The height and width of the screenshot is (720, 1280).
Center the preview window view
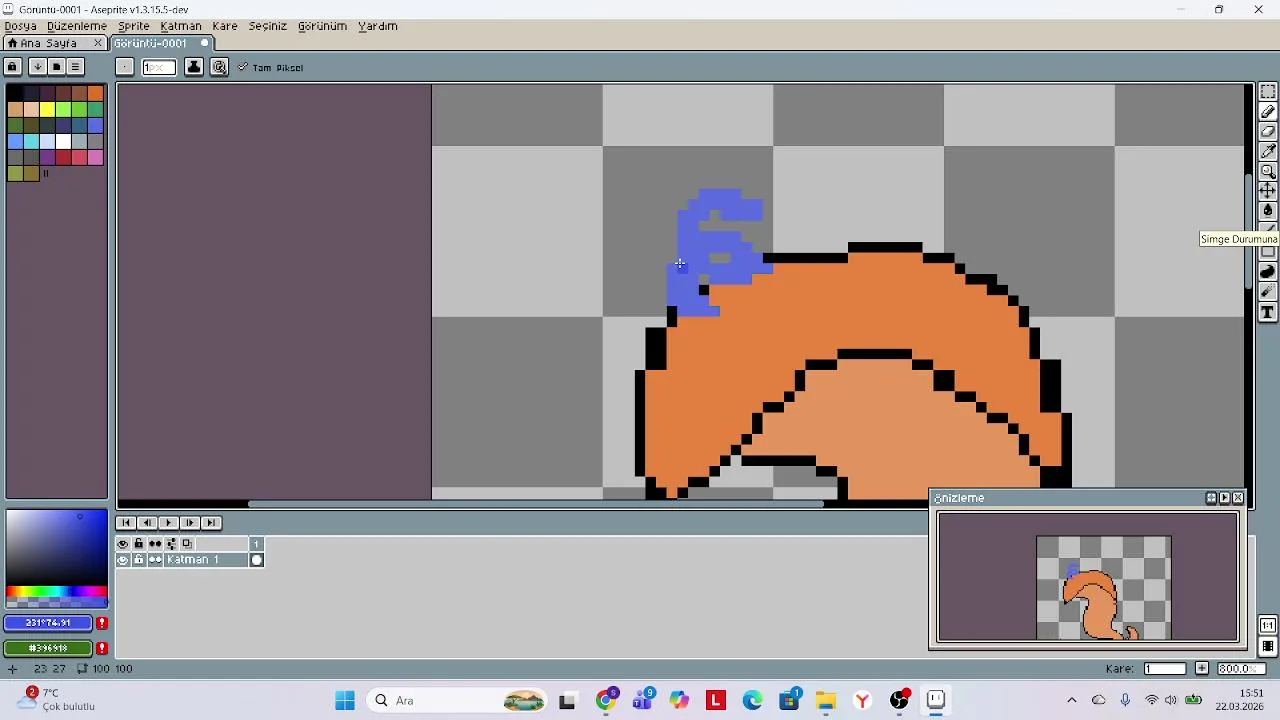click(1211, 498)
